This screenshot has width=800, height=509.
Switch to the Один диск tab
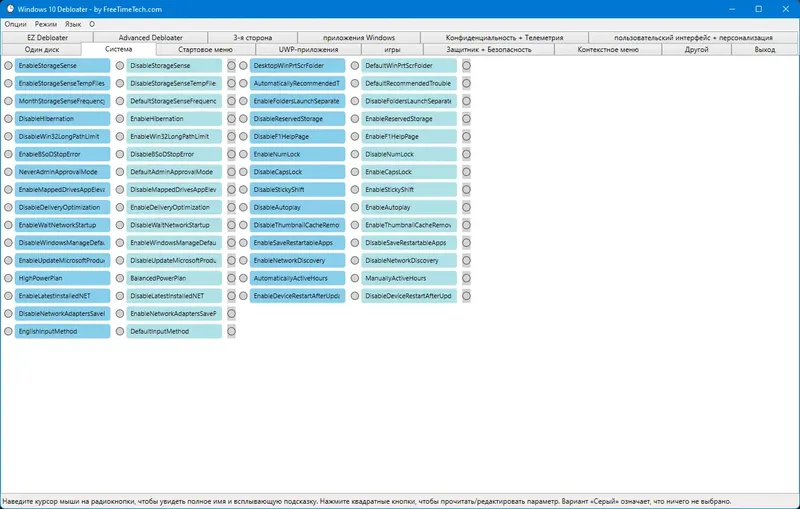pos(42,49)
